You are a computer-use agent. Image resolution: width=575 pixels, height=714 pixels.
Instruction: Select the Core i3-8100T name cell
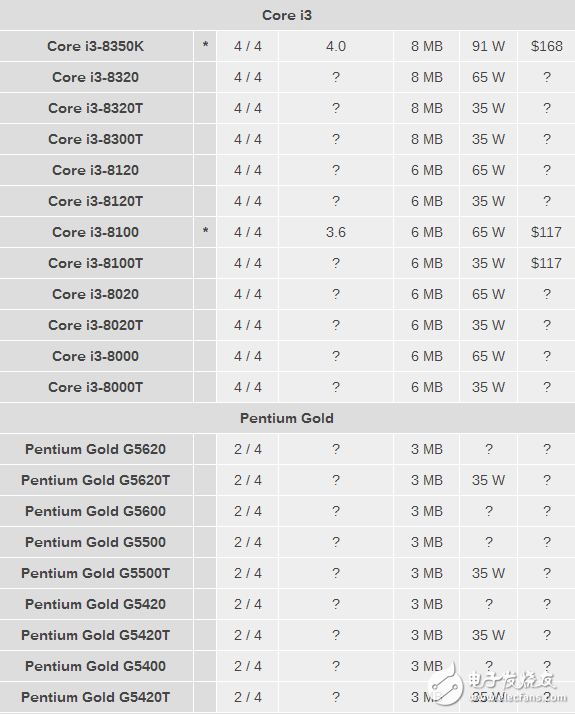pyautogui.click(x=96, y=263)
